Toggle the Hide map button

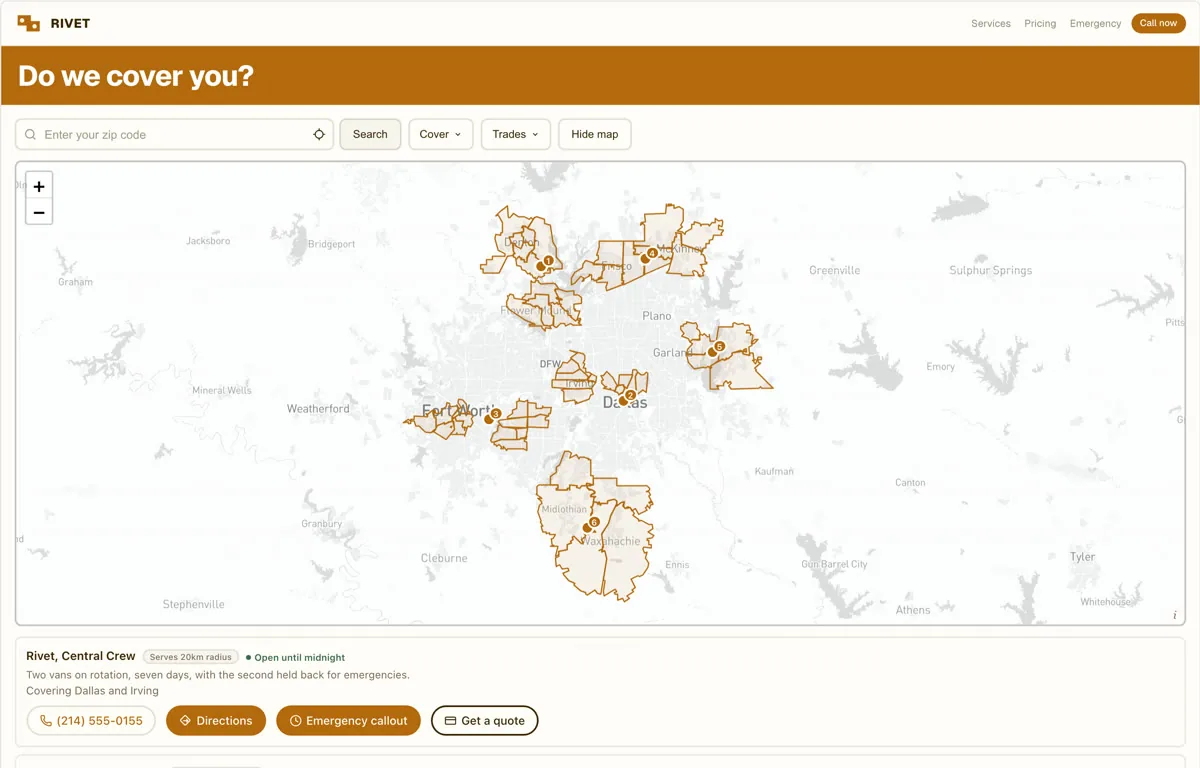pyautogui.click(x=595, y=134)
